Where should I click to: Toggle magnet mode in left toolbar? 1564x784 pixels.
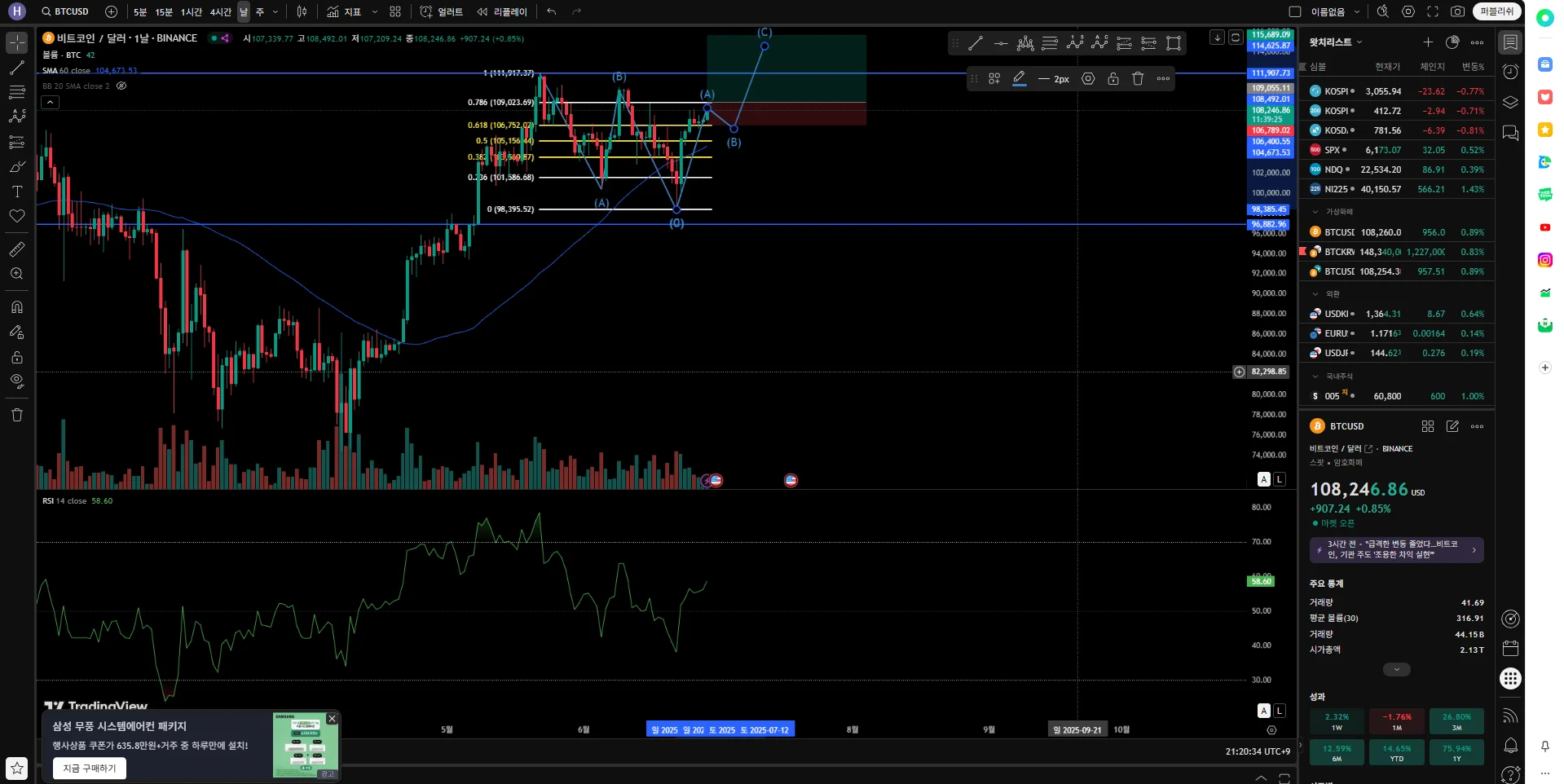click(x=17, y=307)
